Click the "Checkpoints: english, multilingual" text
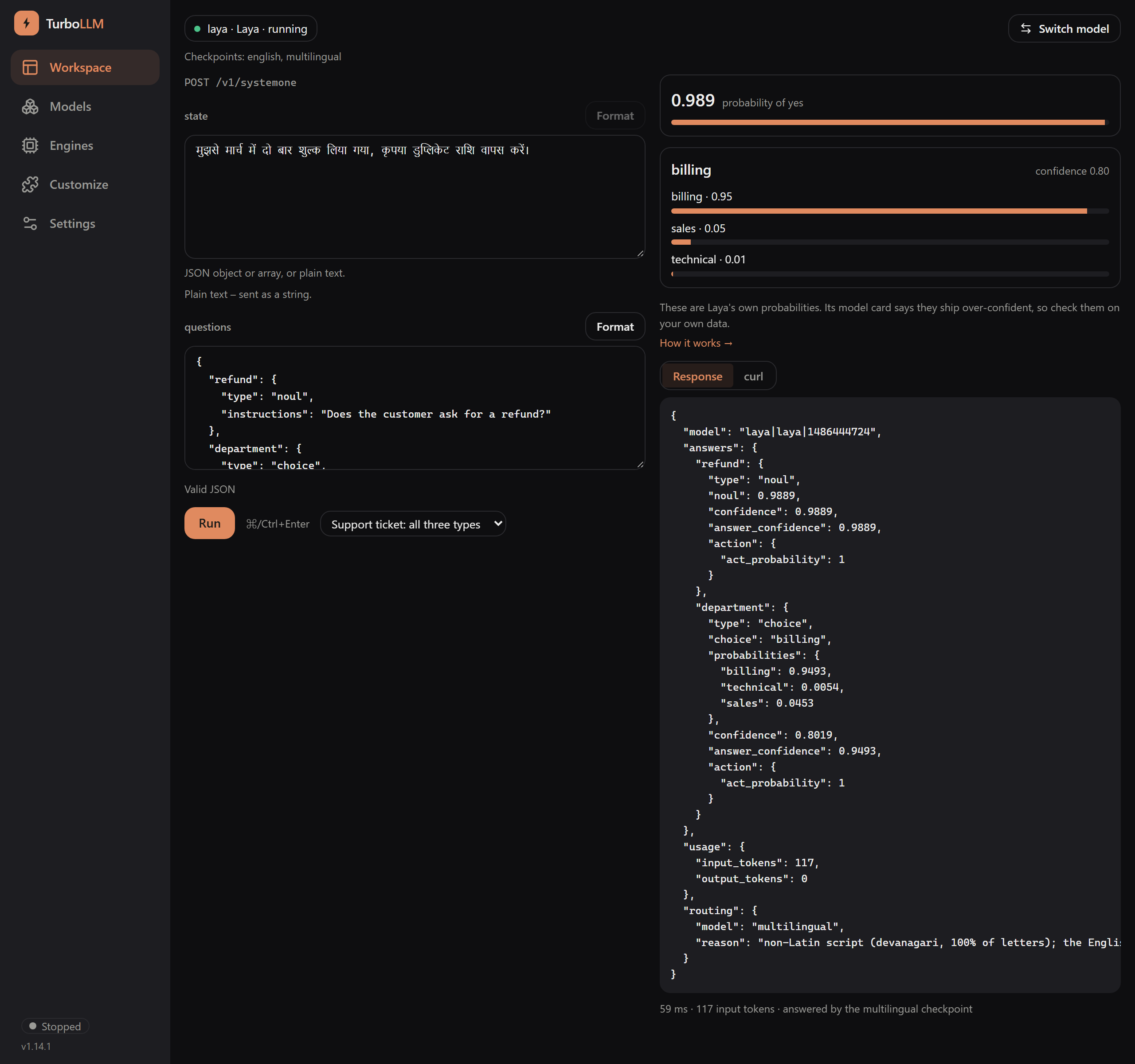 (262, 56)
